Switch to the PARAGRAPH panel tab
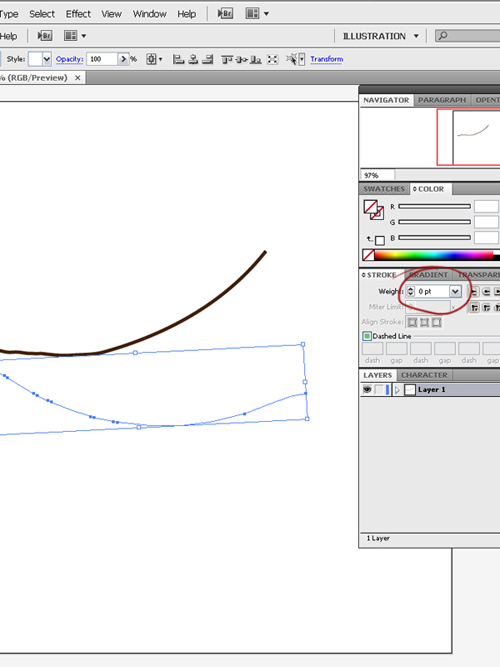The image size is (500, 667). 442,100
